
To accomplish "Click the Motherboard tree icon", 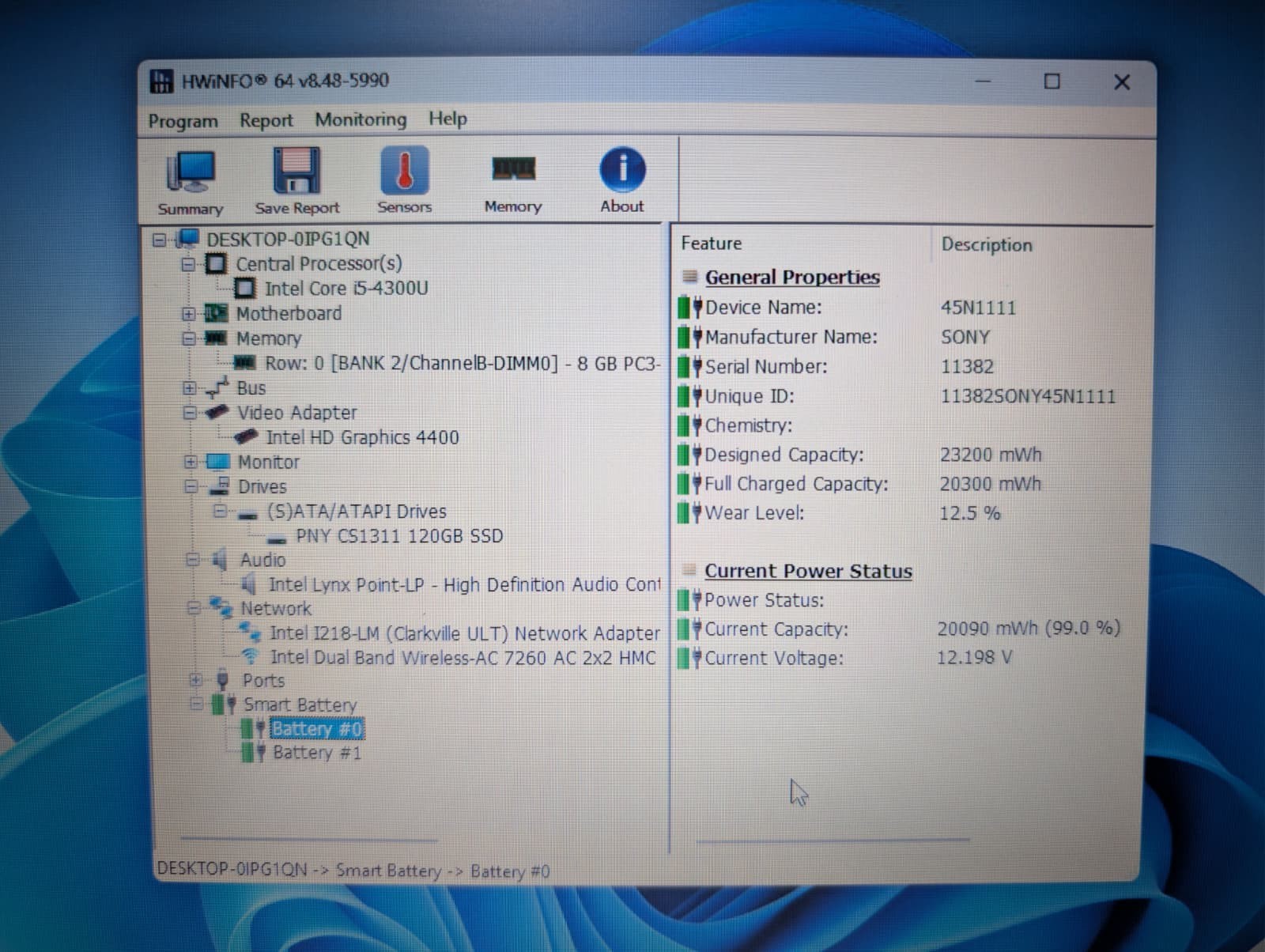I will click(216, 313).
